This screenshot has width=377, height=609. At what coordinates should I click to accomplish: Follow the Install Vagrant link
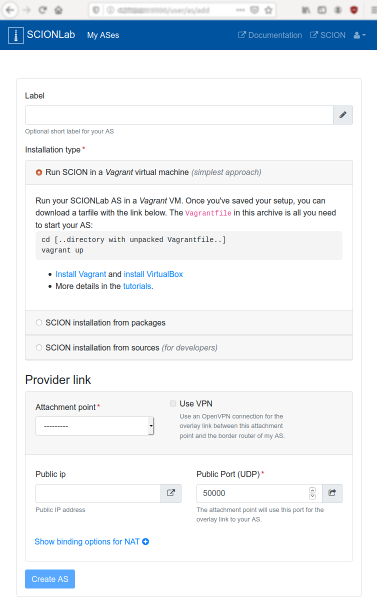81,274
